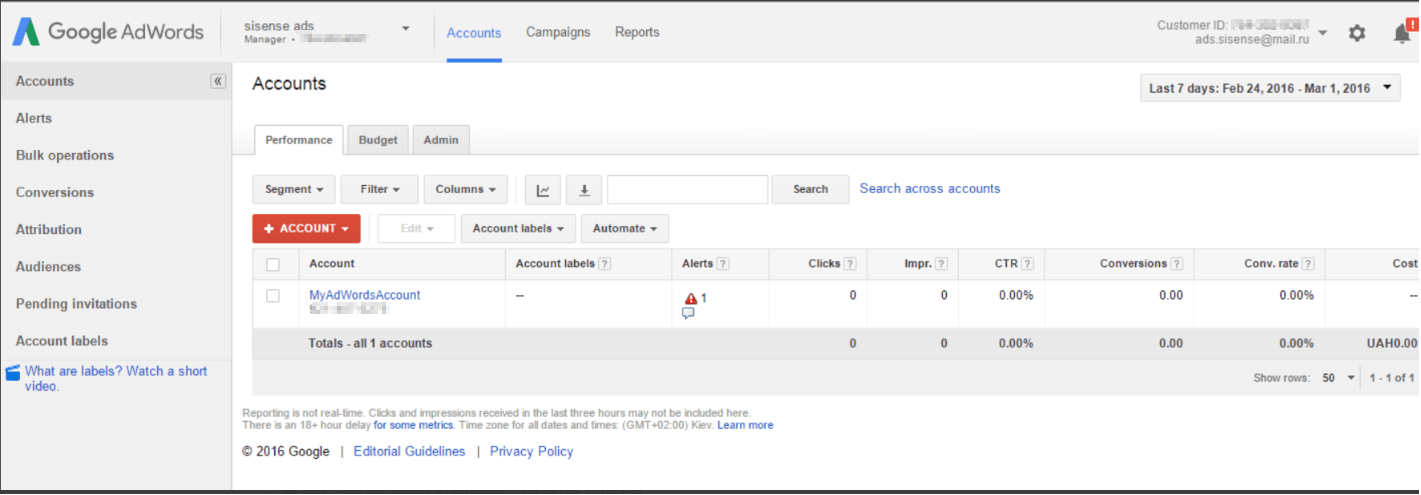Collapse the left sidebar panel
The image size is (1421, 495).
point(218,81)
